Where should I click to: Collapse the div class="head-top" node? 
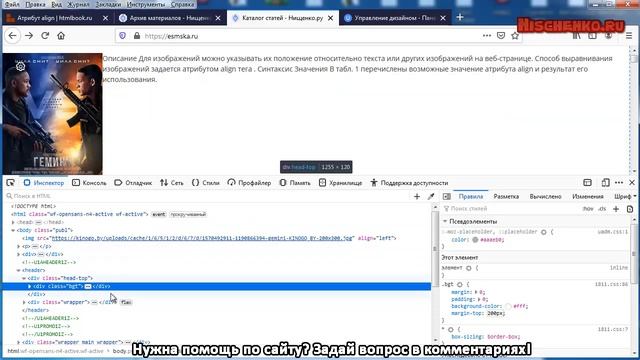pyautogui.click(x=24, y=278)
